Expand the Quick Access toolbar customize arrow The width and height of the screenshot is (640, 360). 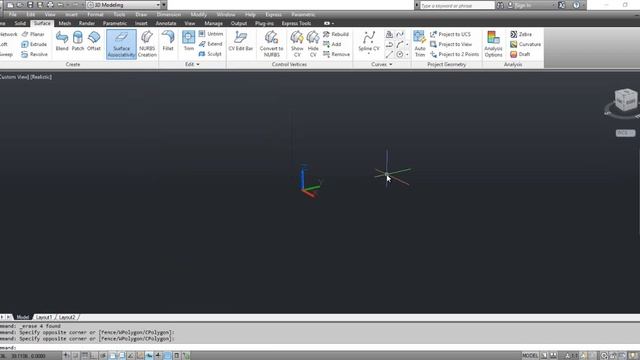[x=164, y=5]
